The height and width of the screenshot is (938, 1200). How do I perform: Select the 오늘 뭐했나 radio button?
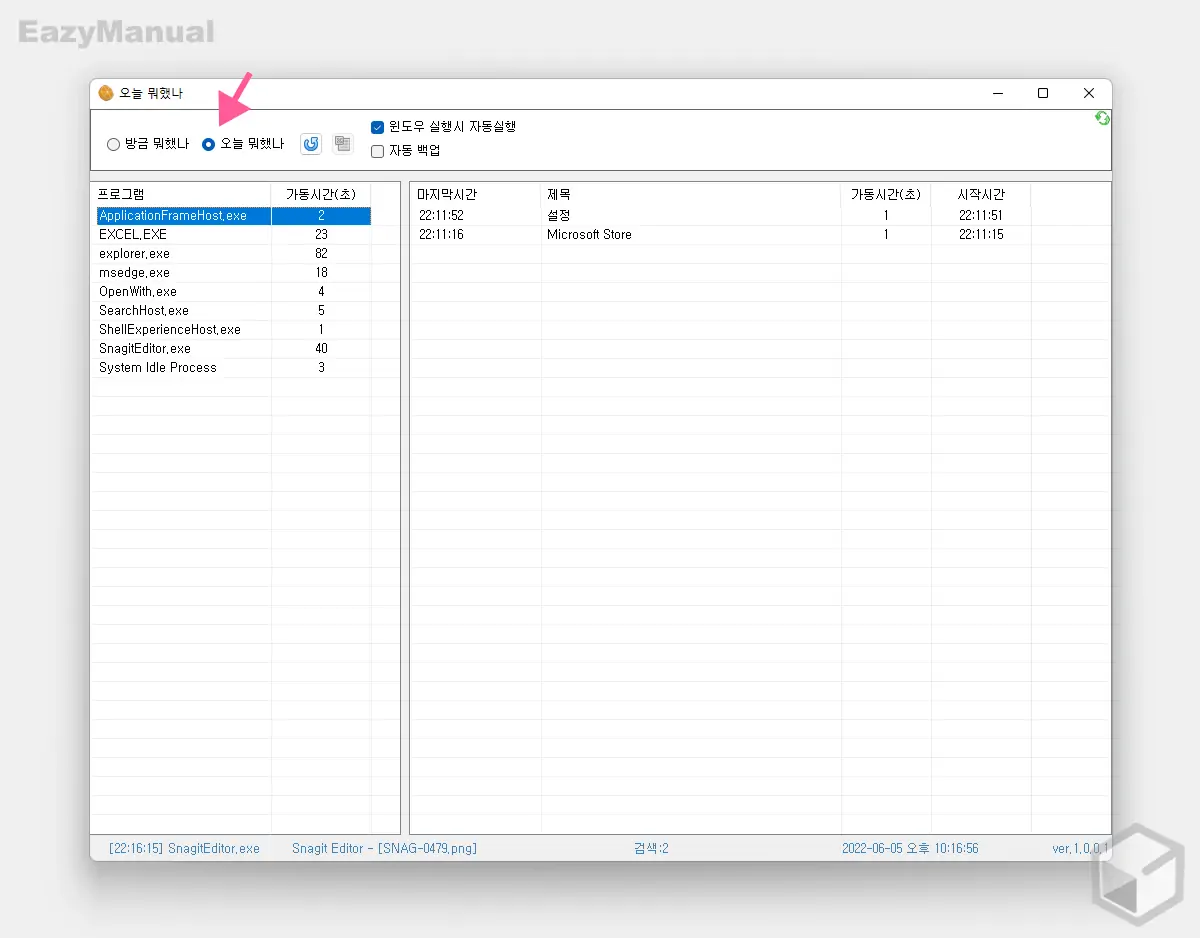tap(209, 144)
